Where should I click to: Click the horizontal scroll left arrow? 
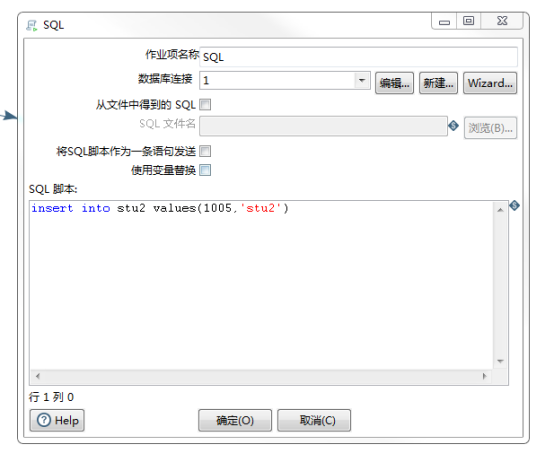(37, 376)
